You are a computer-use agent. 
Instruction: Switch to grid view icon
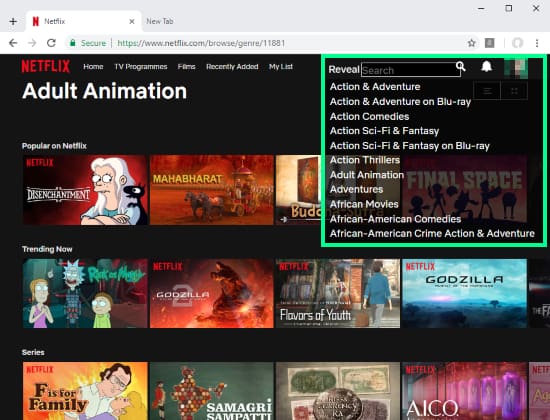point(514,91)
